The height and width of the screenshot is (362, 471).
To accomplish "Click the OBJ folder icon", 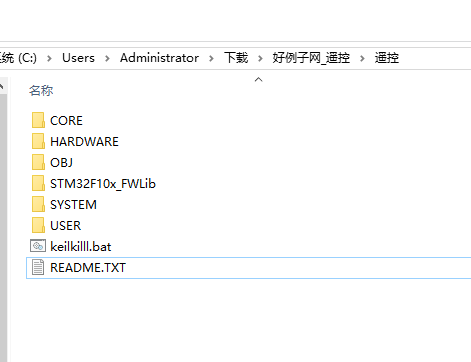I will point(38,162).
